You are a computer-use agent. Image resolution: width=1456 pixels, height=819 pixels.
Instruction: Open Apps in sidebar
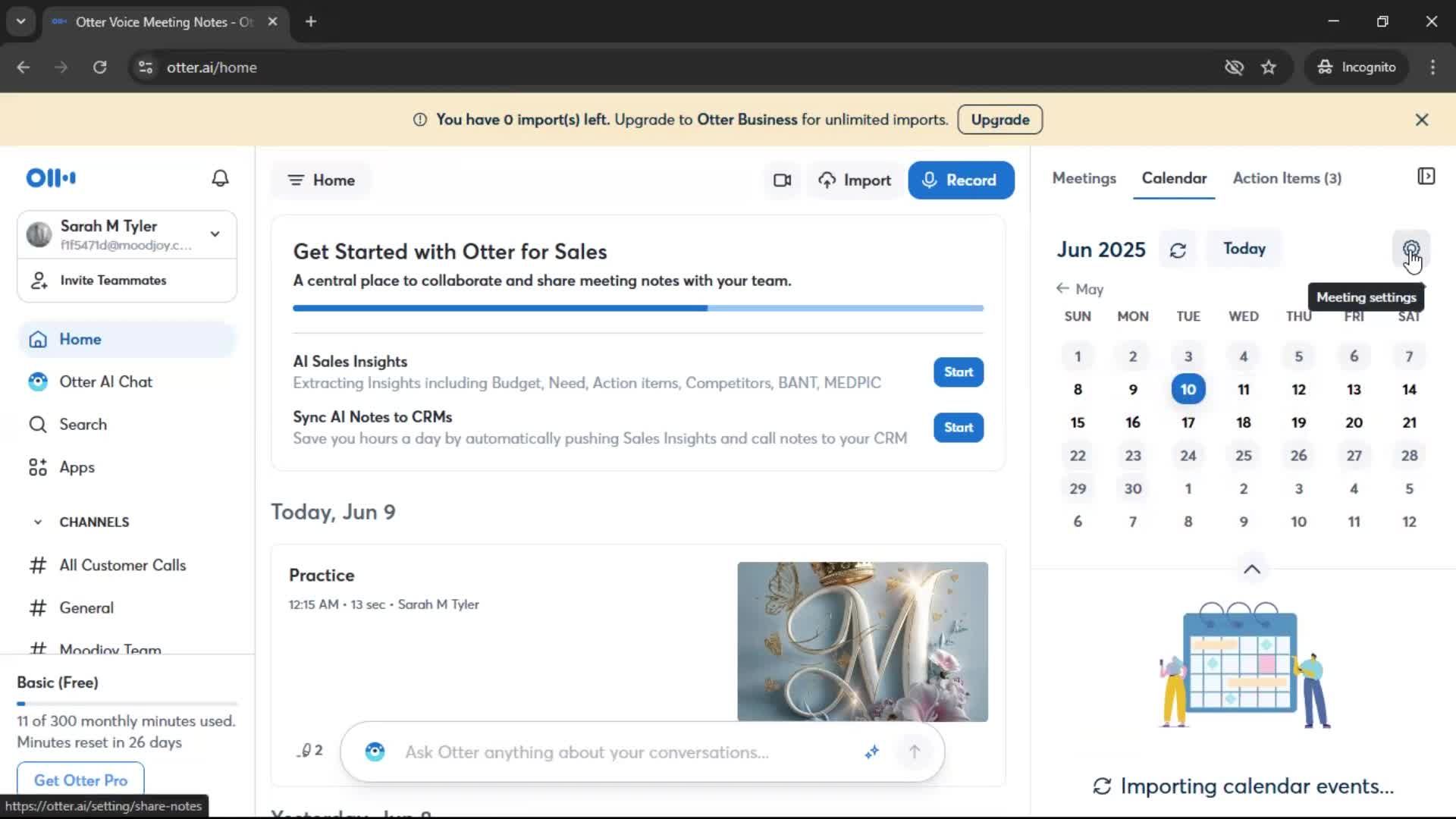point(127,467)
